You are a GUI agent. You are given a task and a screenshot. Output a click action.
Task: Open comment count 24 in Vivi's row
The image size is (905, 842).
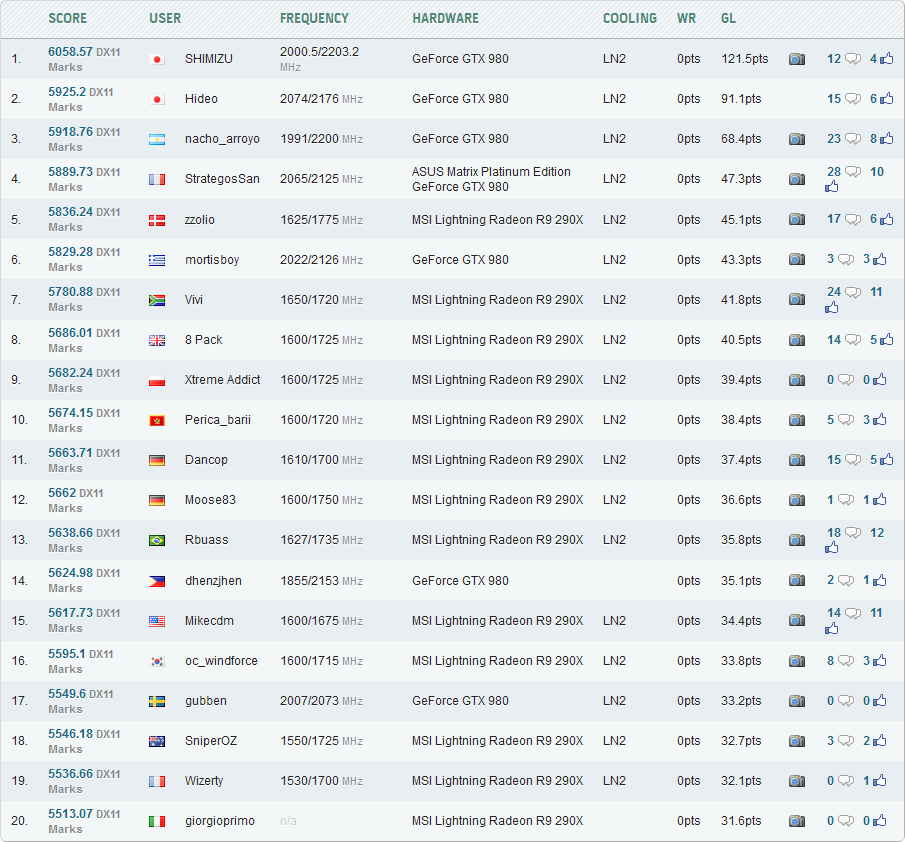(x=833, y=291)
